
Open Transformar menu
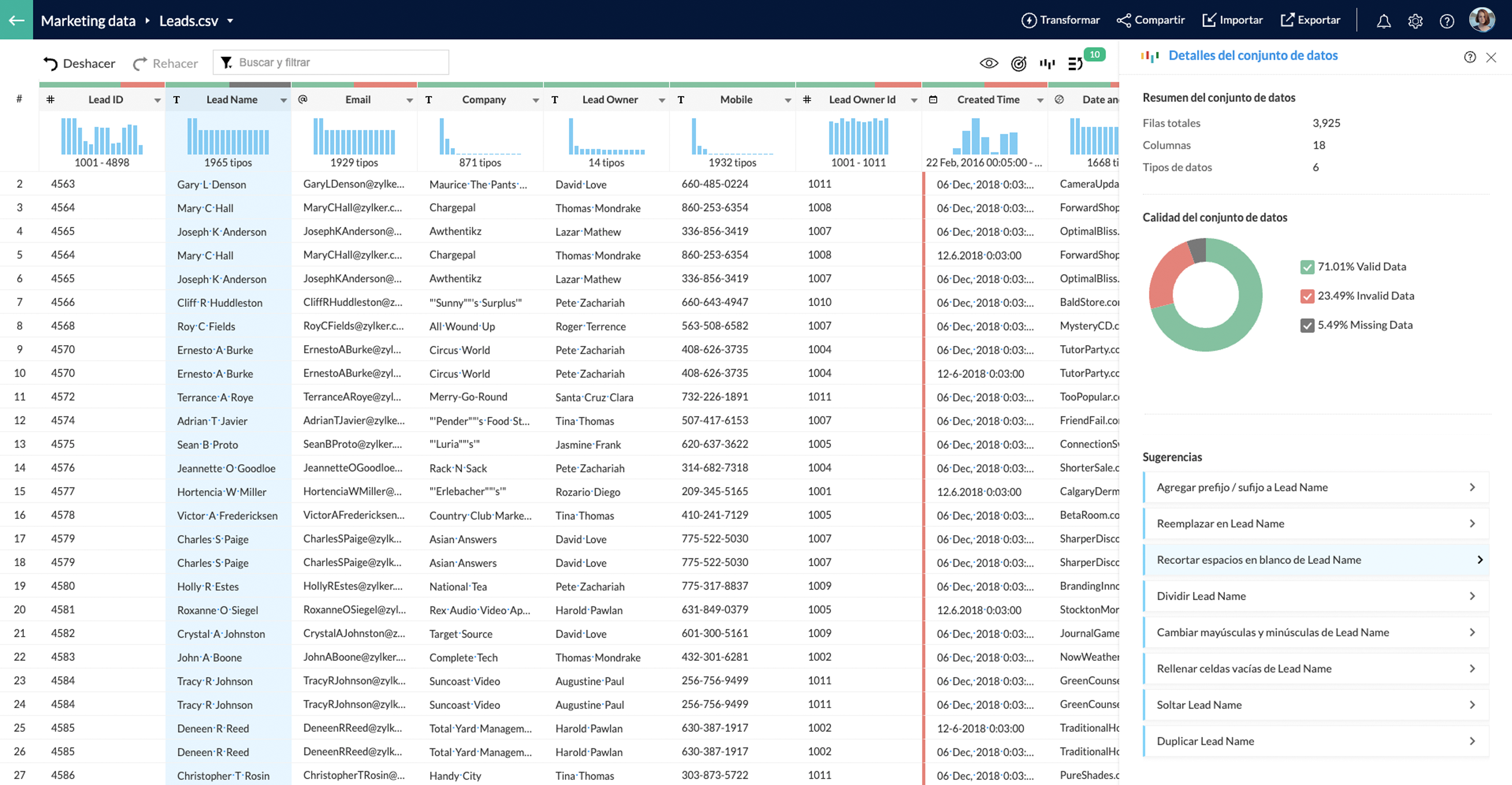tap(1060, 20)
